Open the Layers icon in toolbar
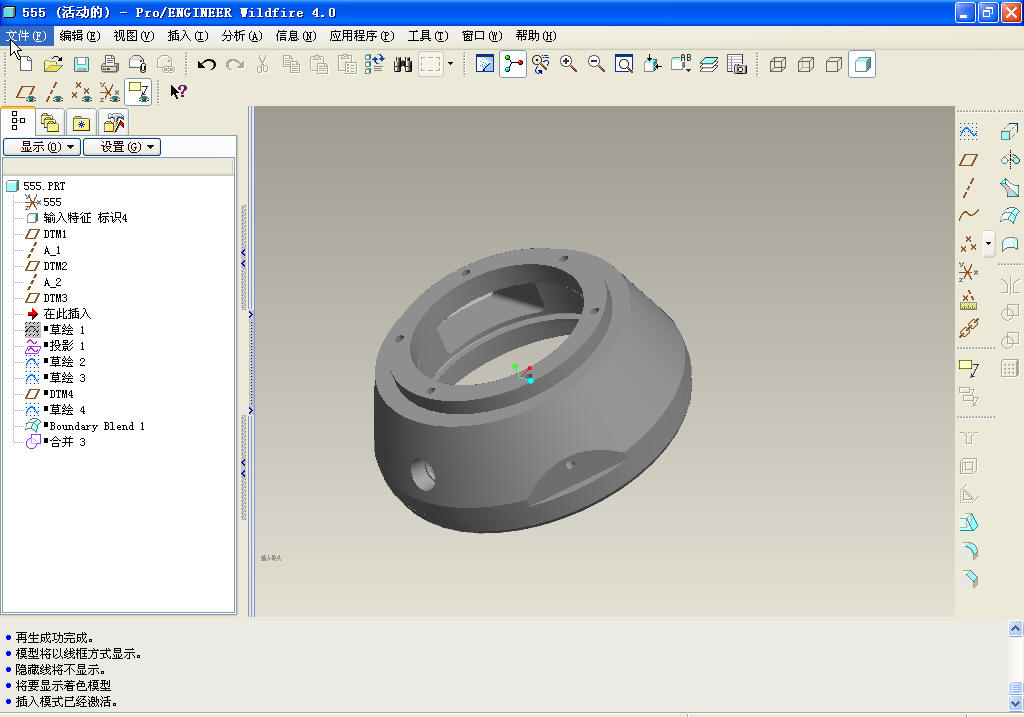This screenshot has width=1024, height=717. (709, 64)
